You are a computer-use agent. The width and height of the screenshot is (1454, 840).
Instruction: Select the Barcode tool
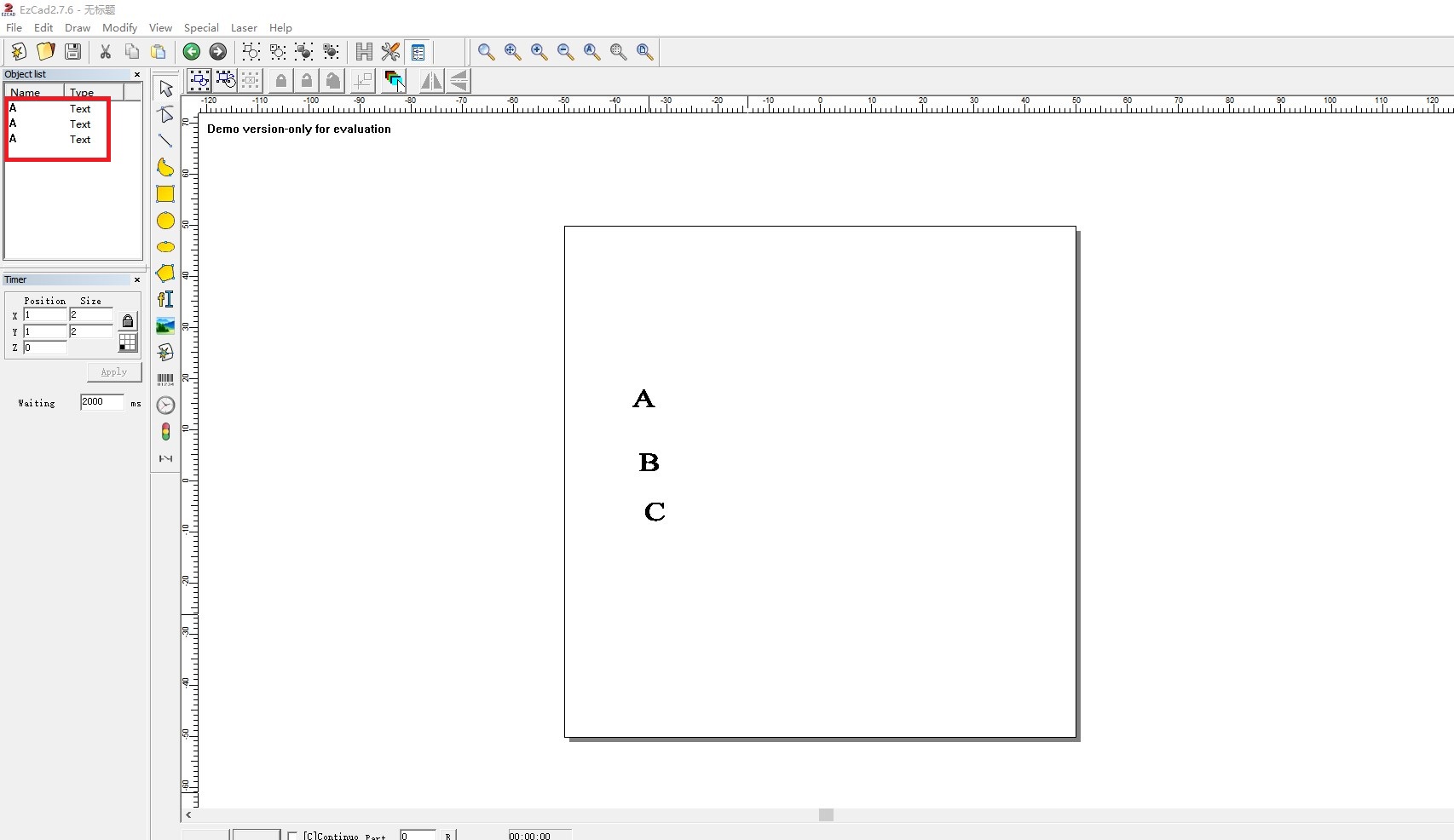point(165,379)
